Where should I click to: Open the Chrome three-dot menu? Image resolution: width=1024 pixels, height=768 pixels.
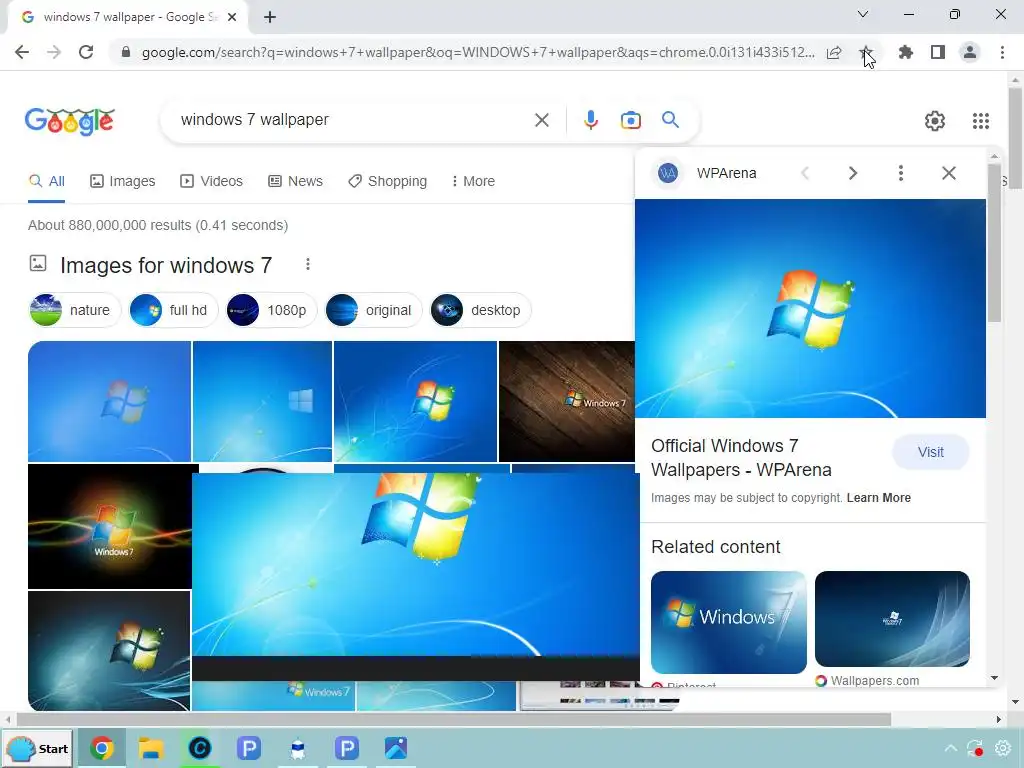coord(1002,52)
